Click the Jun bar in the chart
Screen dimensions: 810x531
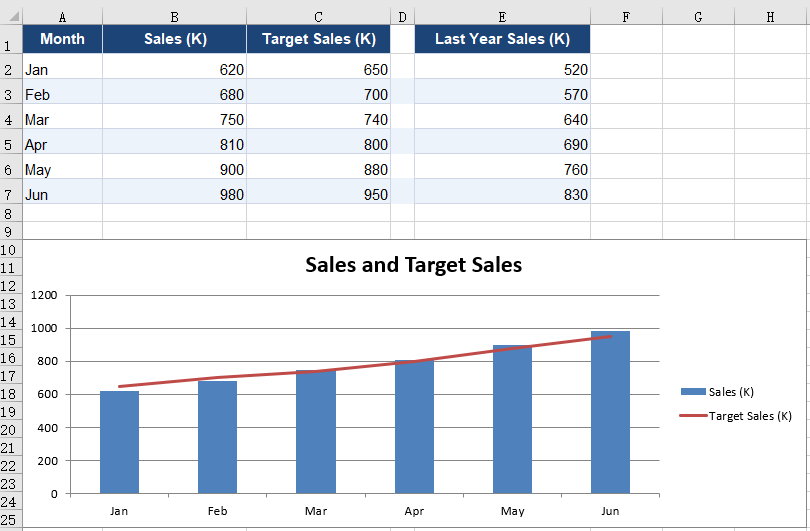[x=611, y=413]
